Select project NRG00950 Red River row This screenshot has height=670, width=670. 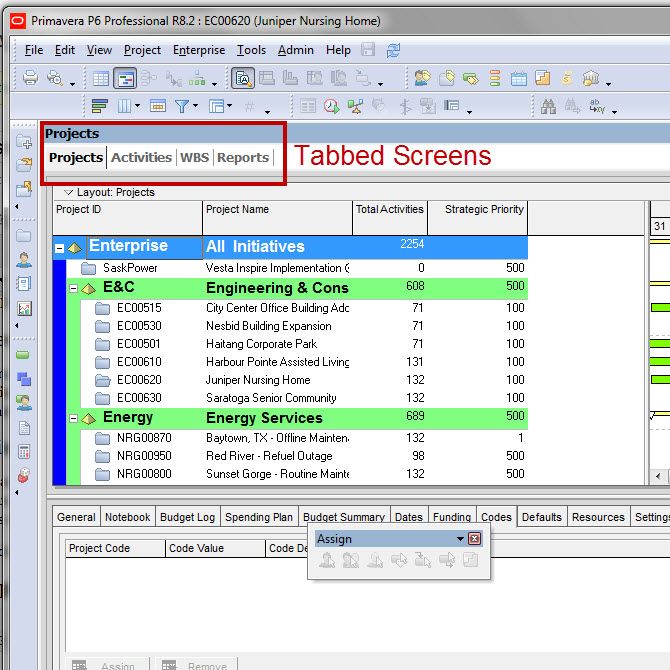tap(291, 456)
